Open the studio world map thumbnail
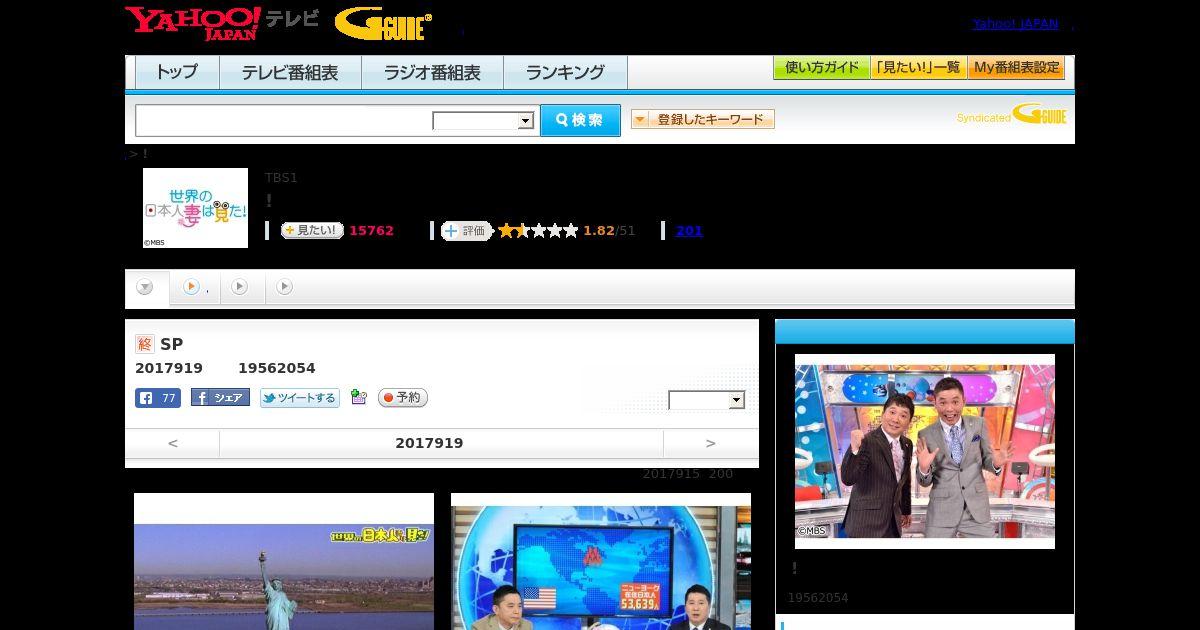The image size is (1200, 630). [601, 561]
